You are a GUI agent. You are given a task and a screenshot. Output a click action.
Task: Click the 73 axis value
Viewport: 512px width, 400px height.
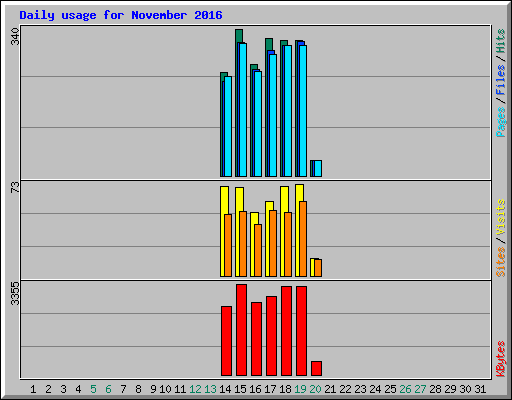pos(15,188)
